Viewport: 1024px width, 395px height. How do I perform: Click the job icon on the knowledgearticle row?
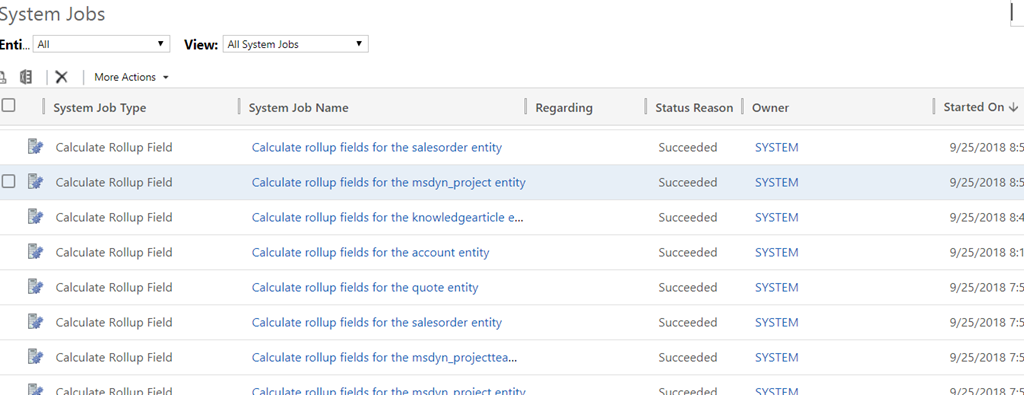[35, 217]
